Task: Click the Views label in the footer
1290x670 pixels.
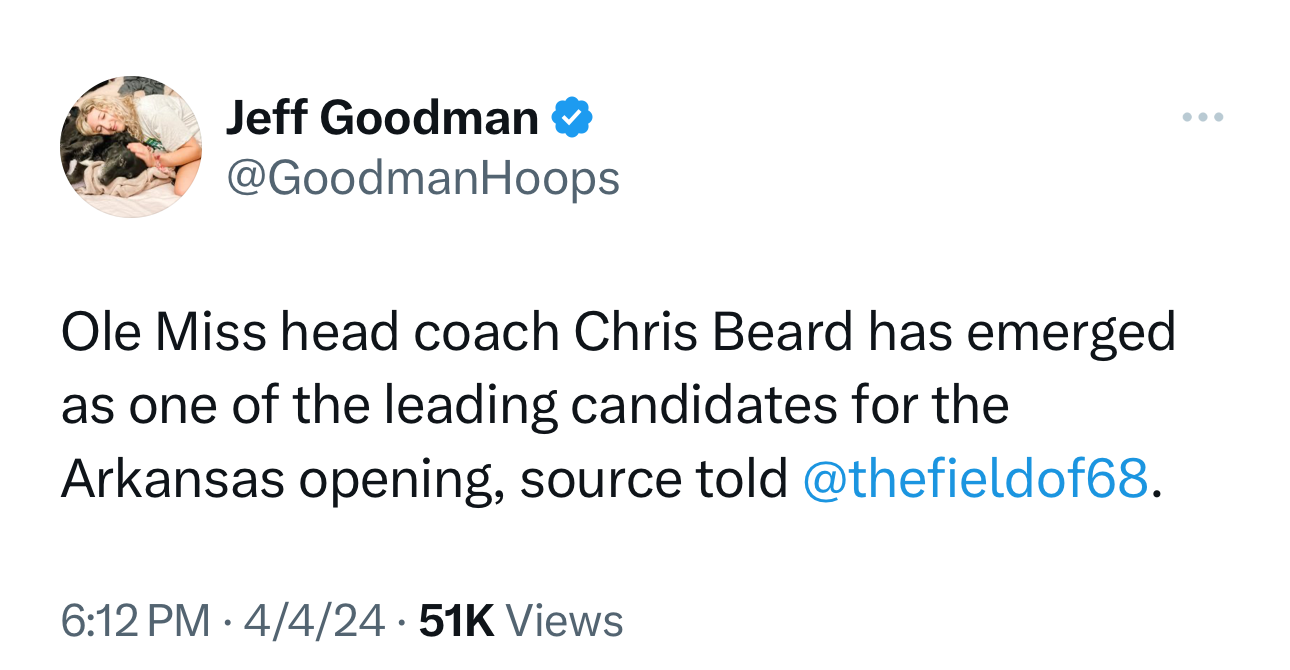Action: click(x=565, y=621)
